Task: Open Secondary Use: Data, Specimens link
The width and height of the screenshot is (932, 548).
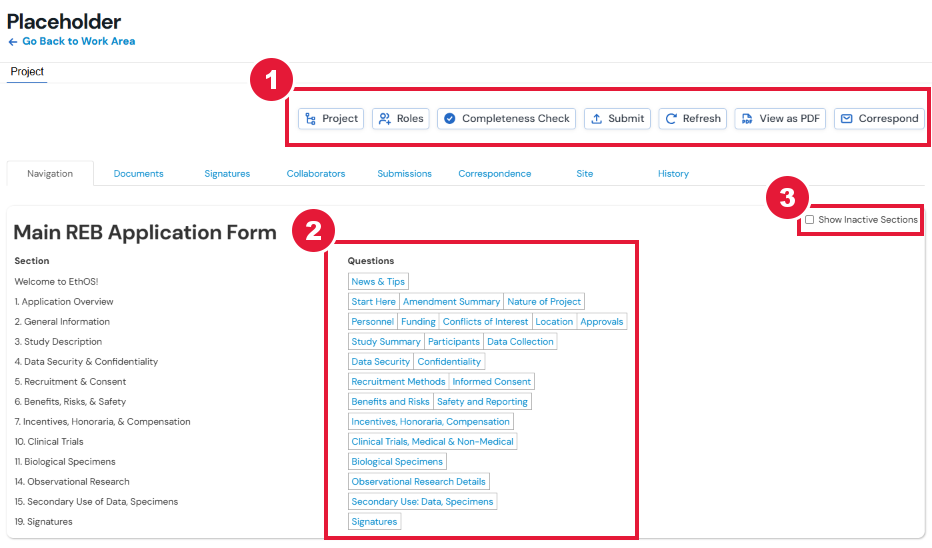Action: pos(422,502)
